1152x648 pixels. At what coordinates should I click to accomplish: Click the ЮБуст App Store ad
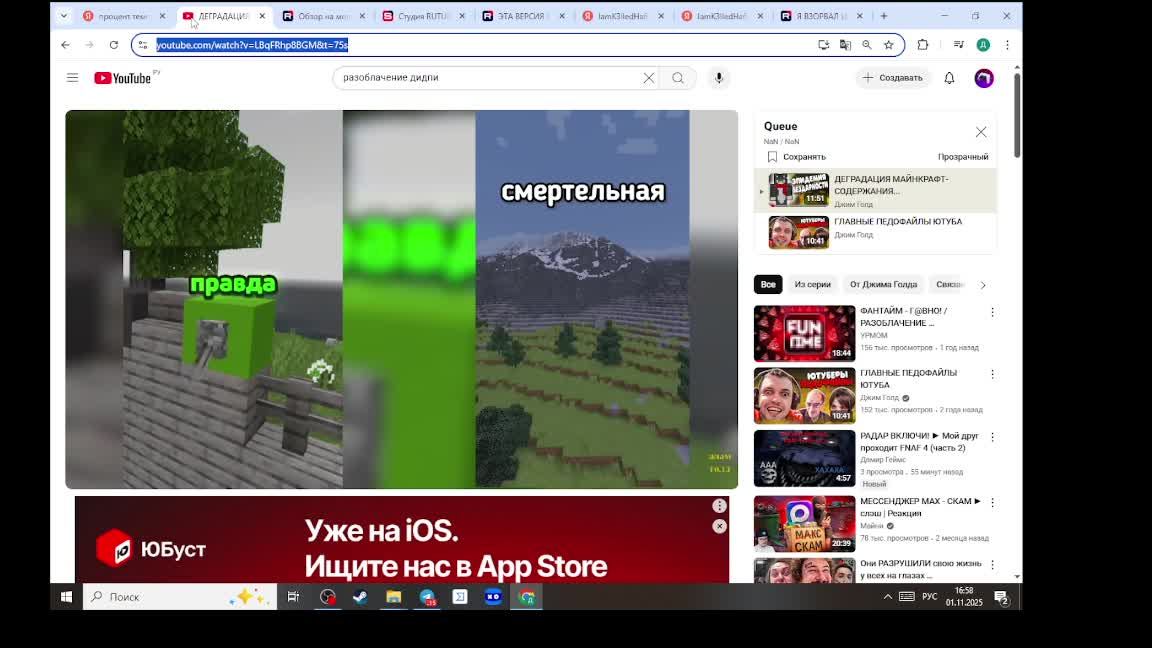[x=402, y=540]
